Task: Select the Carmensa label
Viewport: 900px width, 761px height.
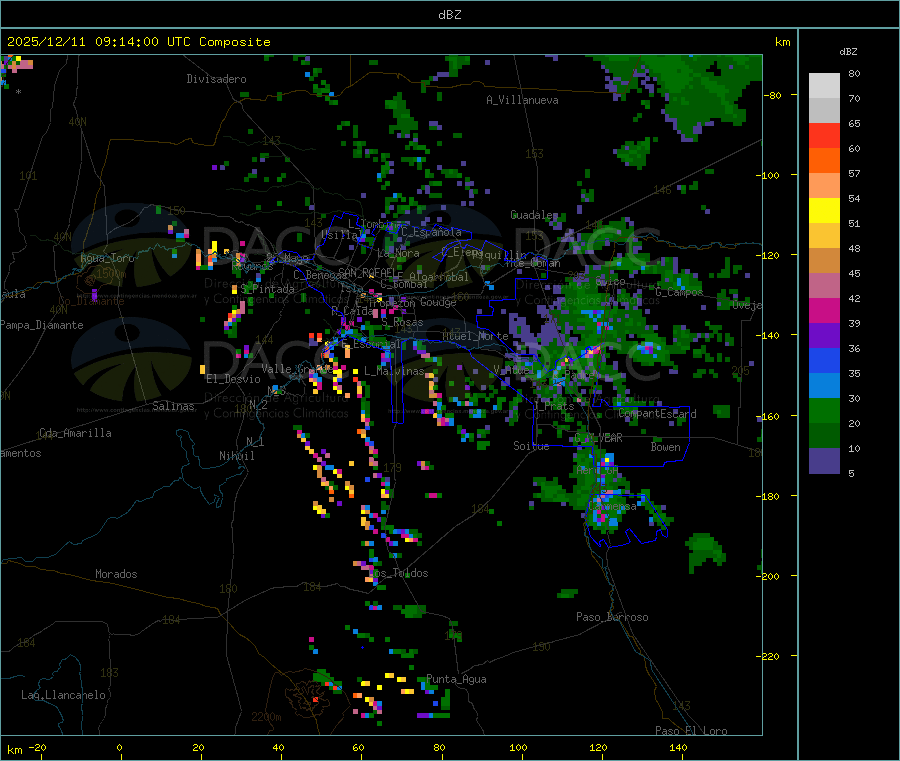Action: pyautogui.click(x=612, y=506)
